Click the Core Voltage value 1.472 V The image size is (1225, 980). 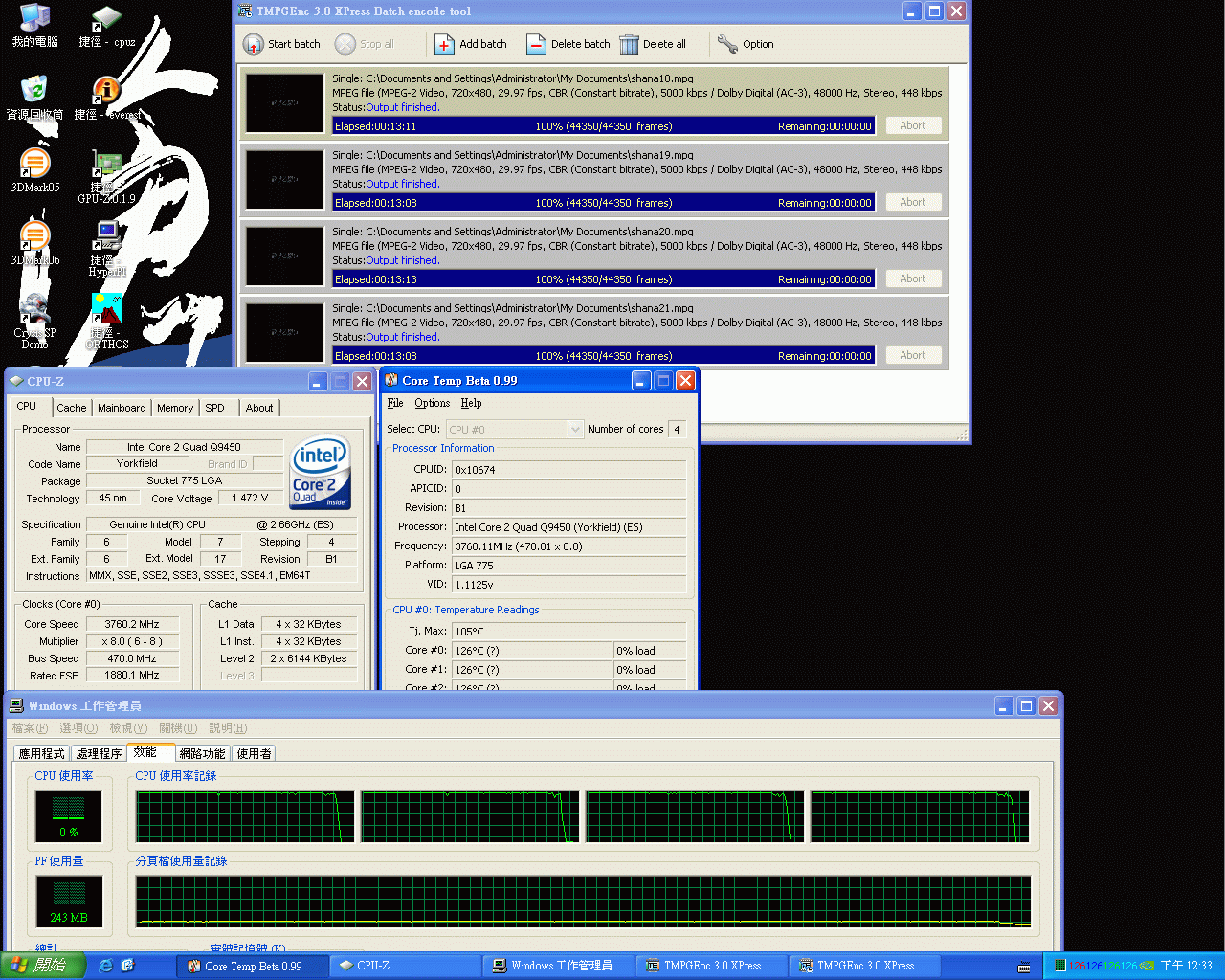pyautogui.click(x=250, y=498)
